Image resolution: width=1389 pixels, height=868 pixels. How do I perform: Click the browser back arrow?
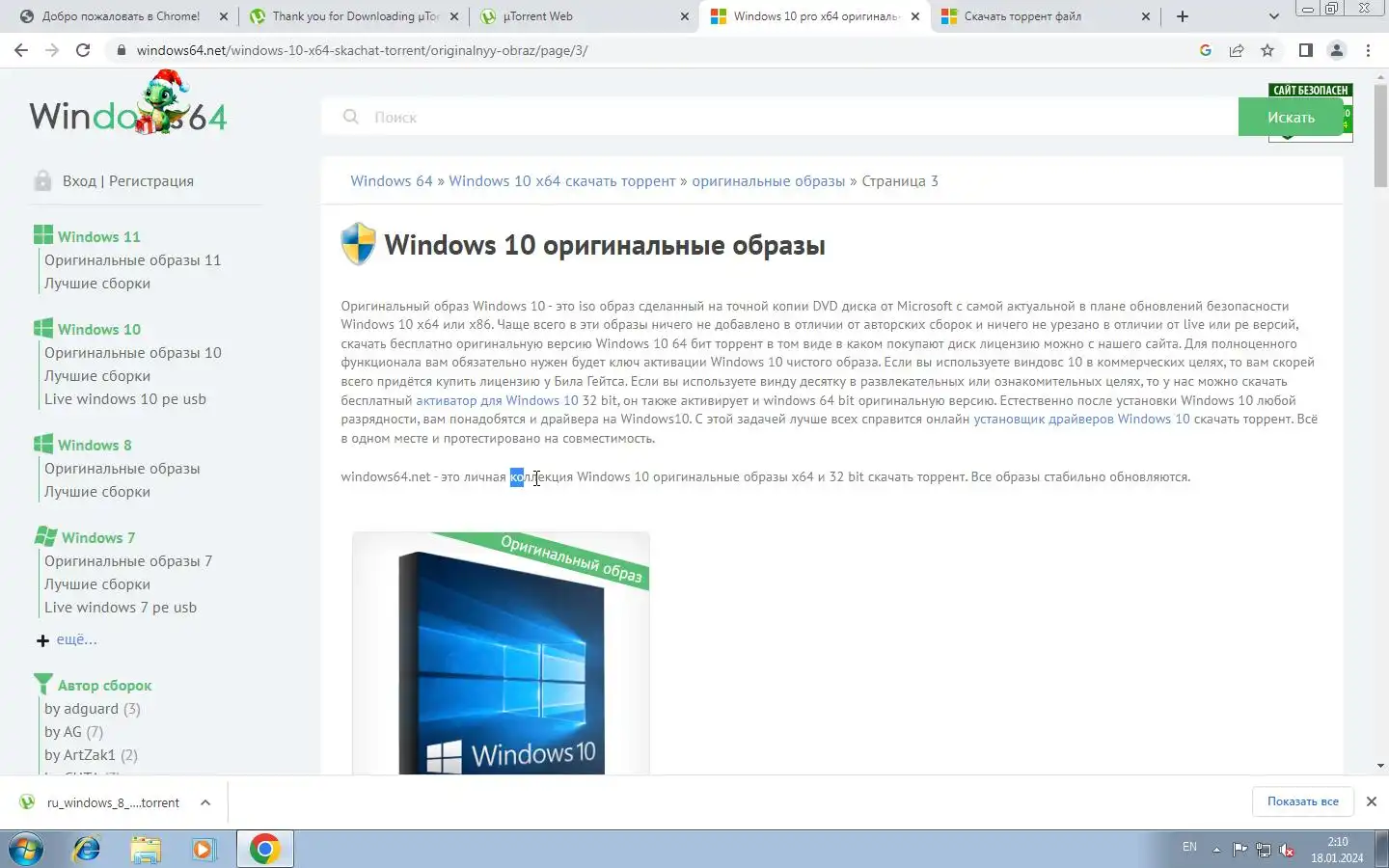tap(21, 50)
